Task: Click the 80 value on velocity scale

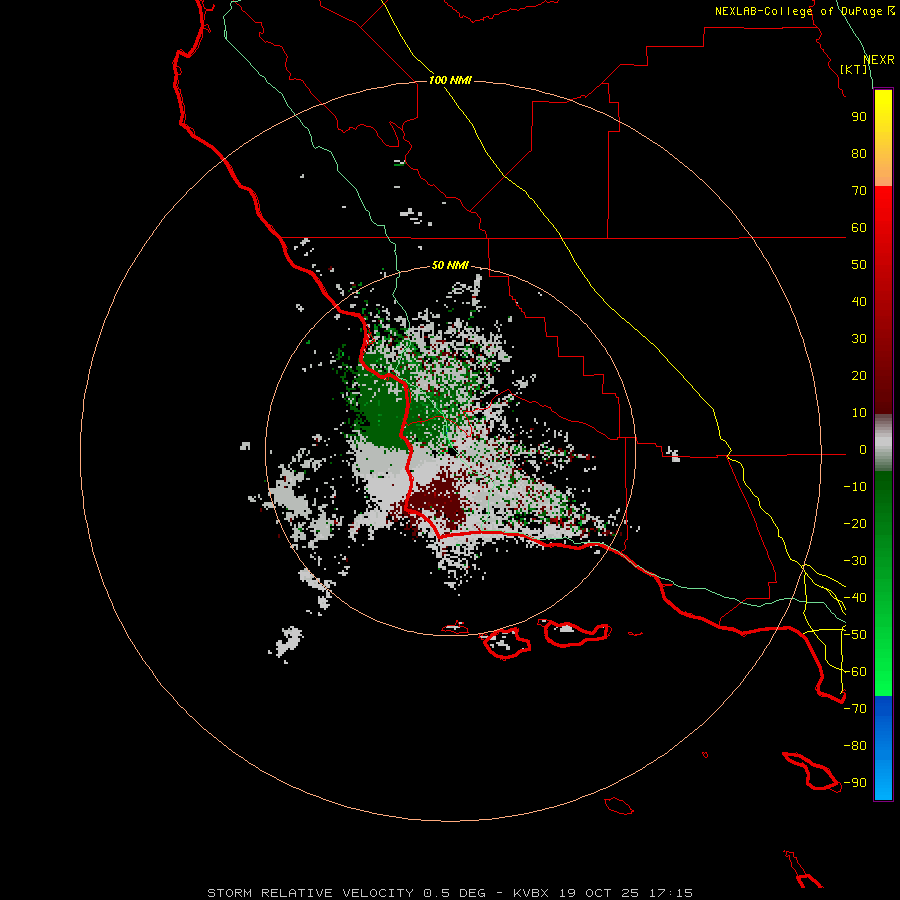Action: (859, 154)
